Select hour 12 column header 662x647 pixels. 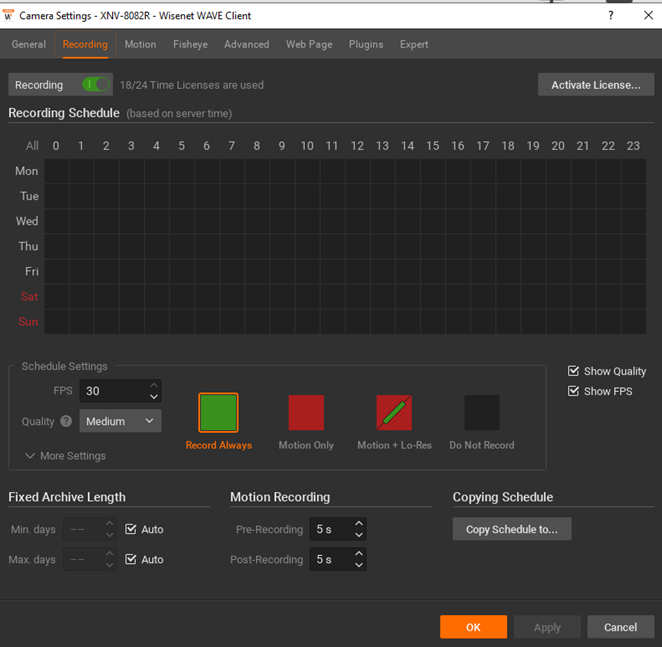tap(357, 146)
